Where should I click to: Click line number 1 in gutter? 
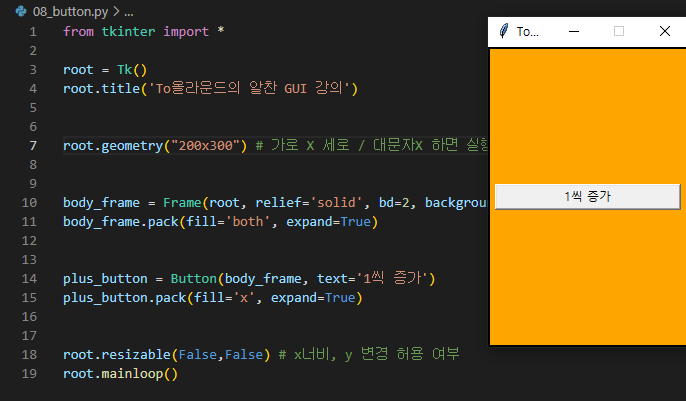point(33,31)
